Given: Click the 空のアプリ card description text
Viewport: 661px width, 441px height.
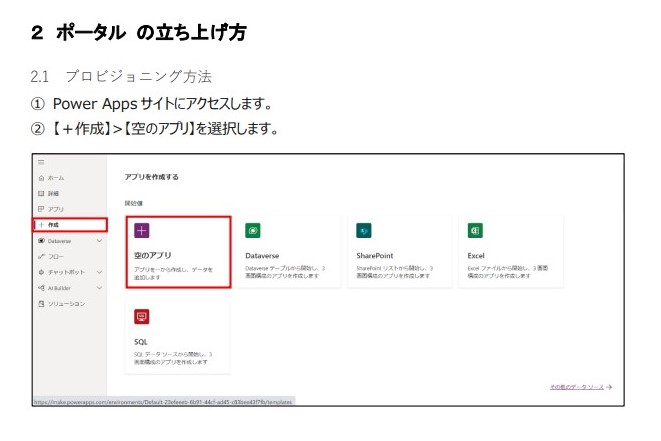Looking at the screenshot, I should point(173,273).
